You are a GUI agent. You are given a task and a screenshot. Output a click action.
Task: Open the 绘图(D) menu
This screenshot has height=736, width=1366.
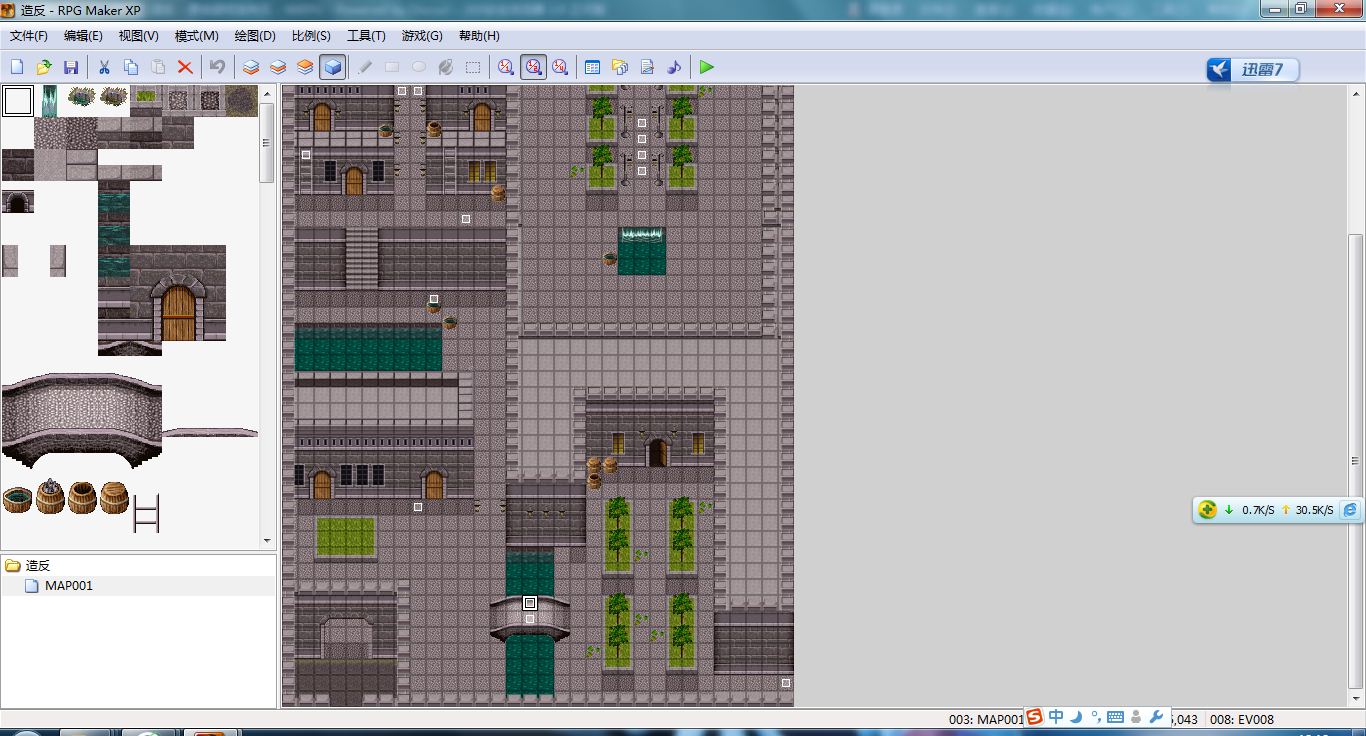click(x=255, y=36)
